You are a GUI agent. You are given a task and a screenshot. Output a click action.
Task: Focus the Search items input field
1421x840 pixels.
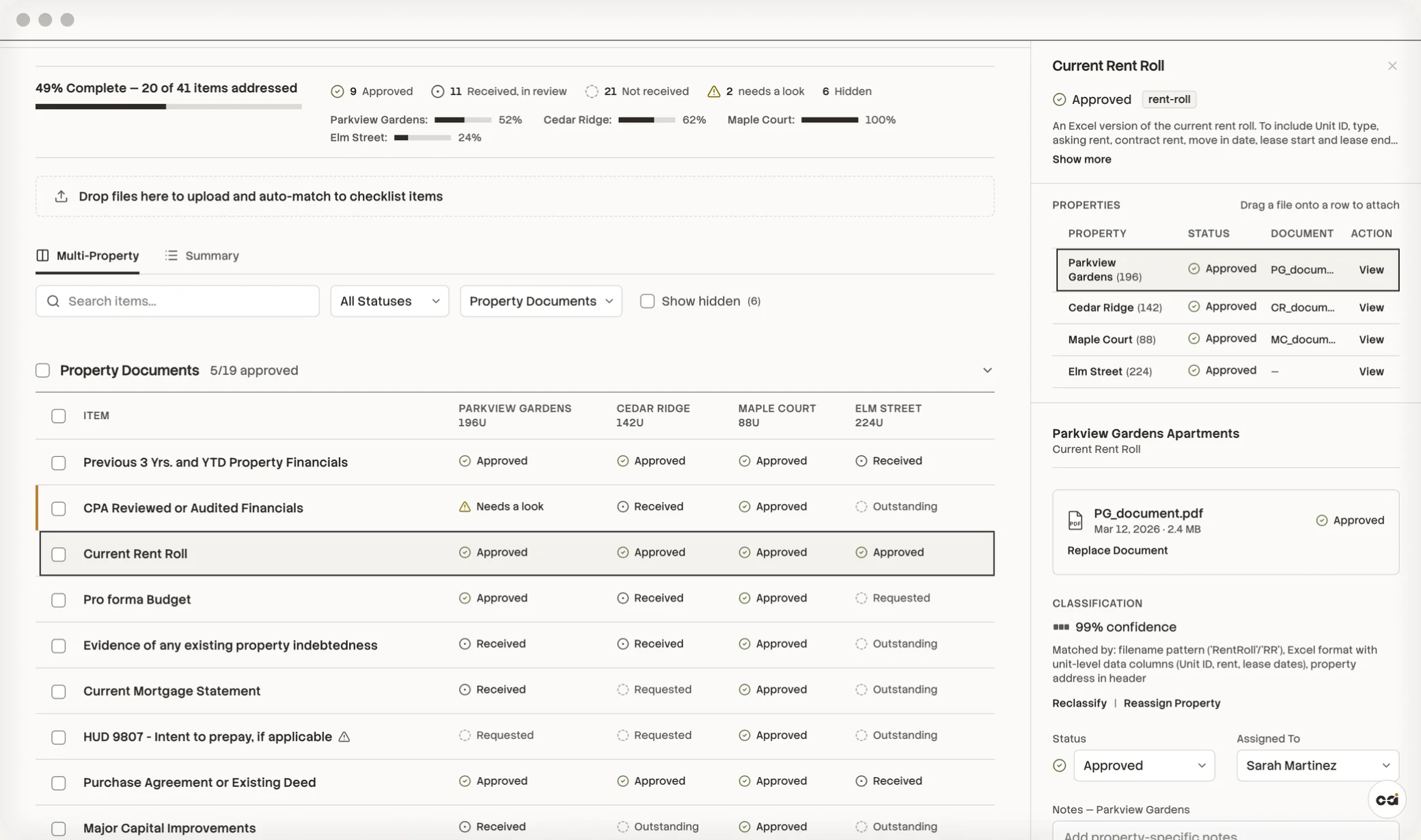coord(178,301)
